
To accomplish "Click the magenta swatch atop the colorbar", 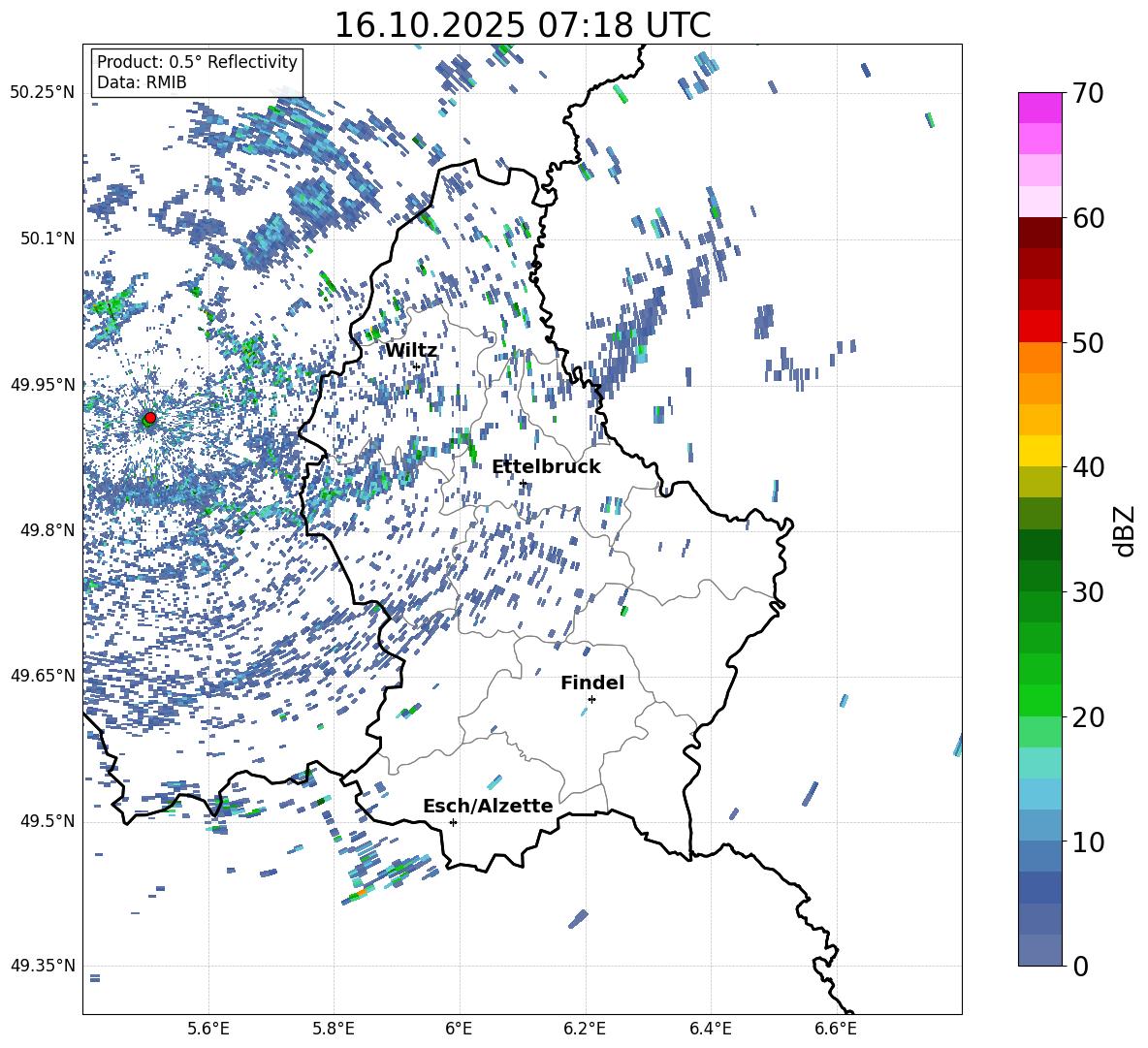I will 1040,108.
